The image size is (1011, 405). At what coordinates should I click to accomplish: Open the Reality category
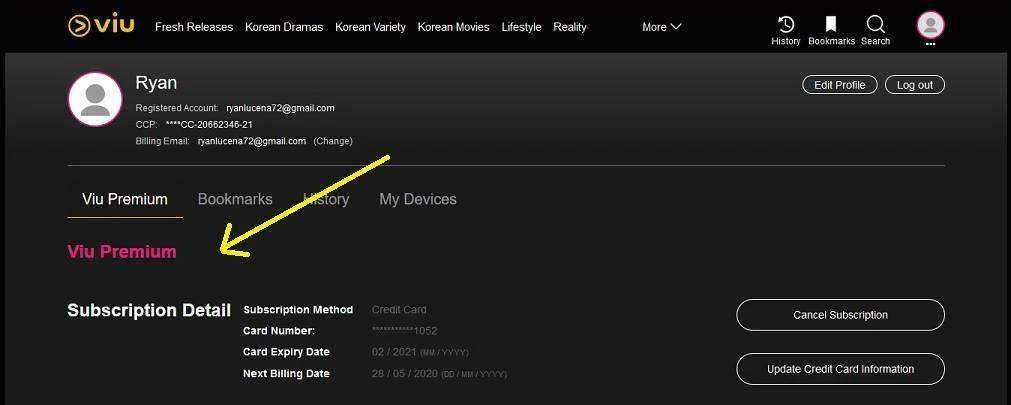click(570, 27)
